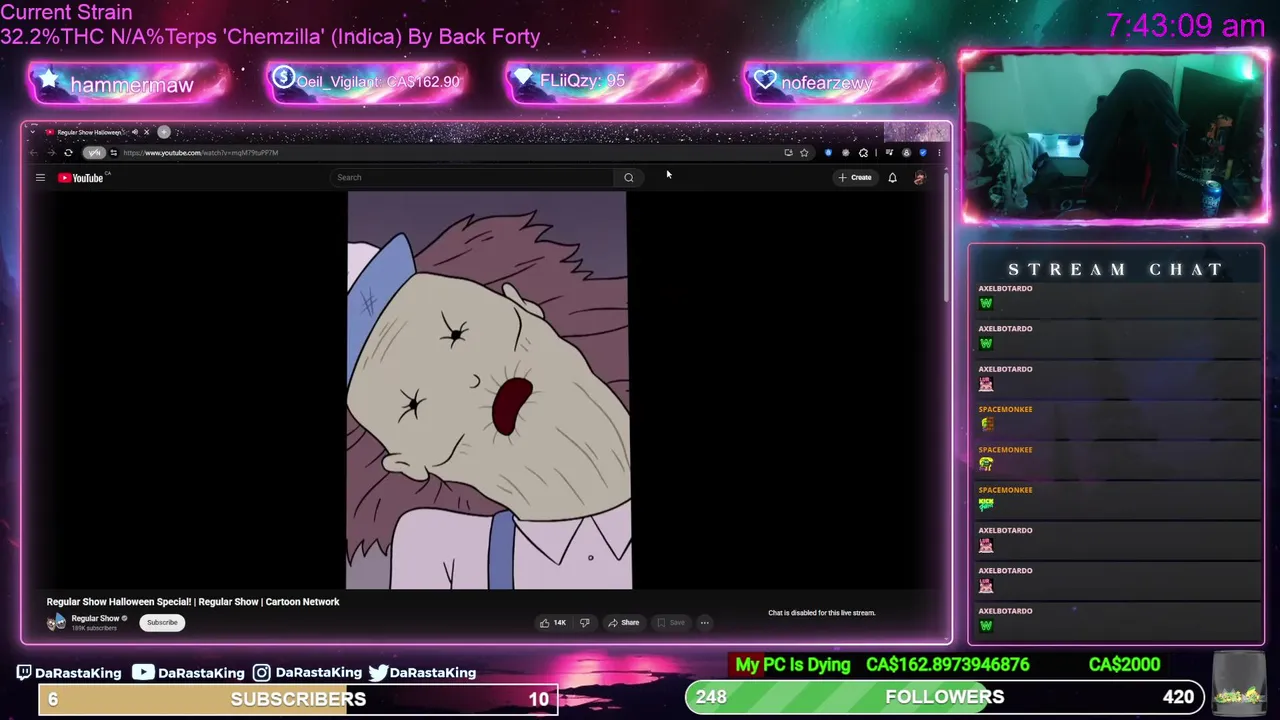Open the Regular Show channel name link

click(95, 618)
